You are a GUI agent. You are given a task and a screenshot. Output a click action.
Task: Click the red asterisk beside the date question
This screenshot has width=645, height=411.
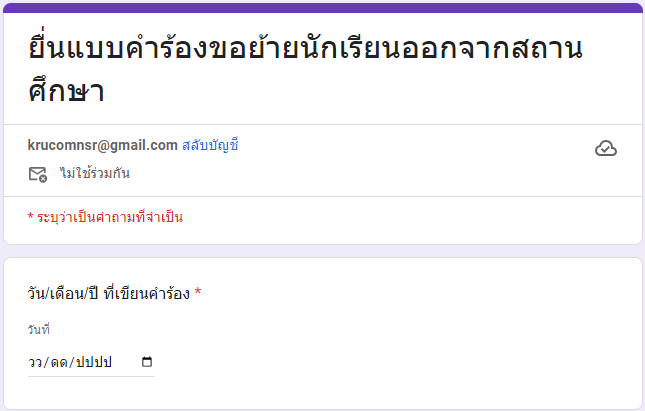tap(198, 292)
